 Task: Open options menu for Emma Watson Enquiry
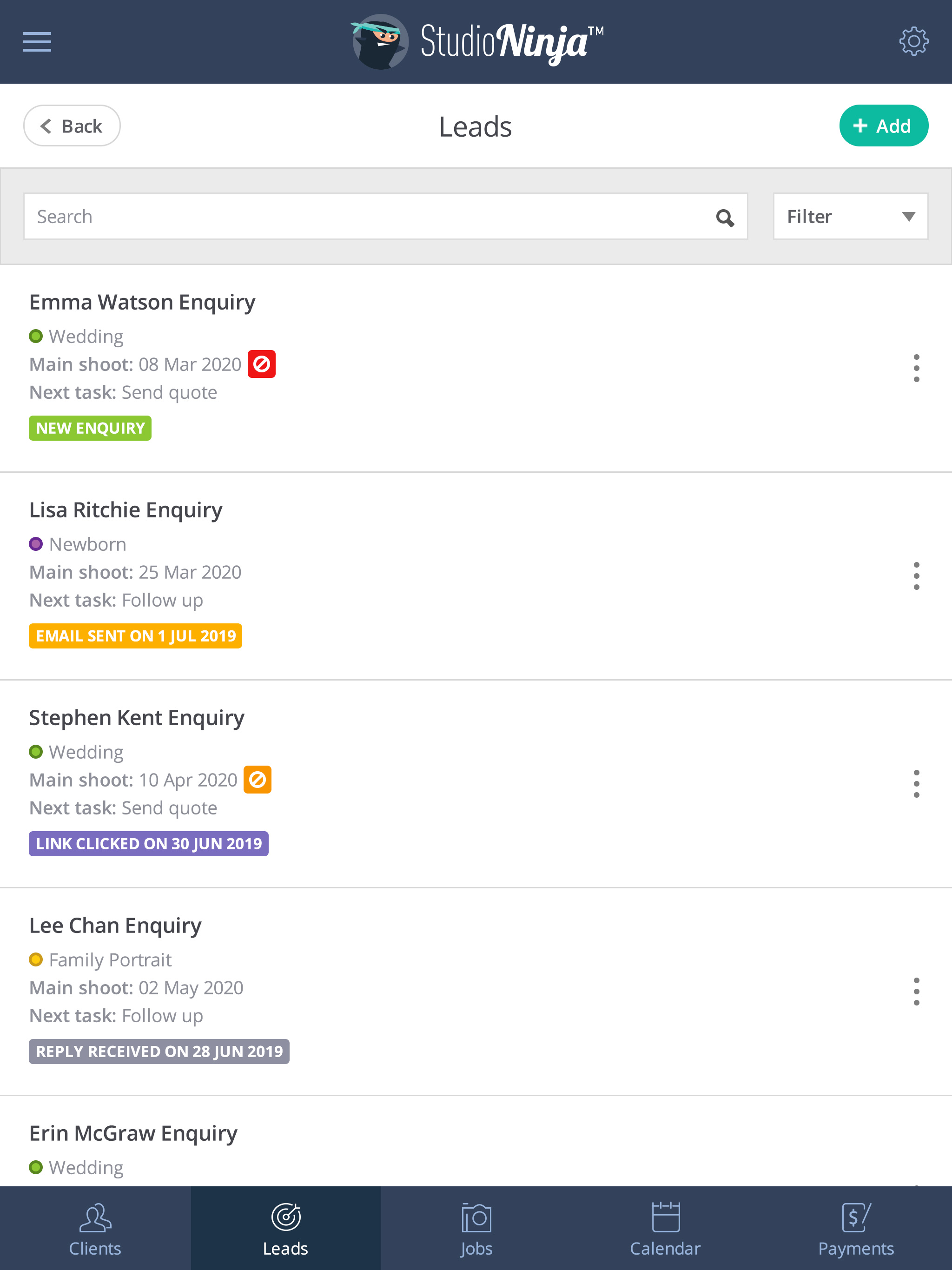(916, 368)
